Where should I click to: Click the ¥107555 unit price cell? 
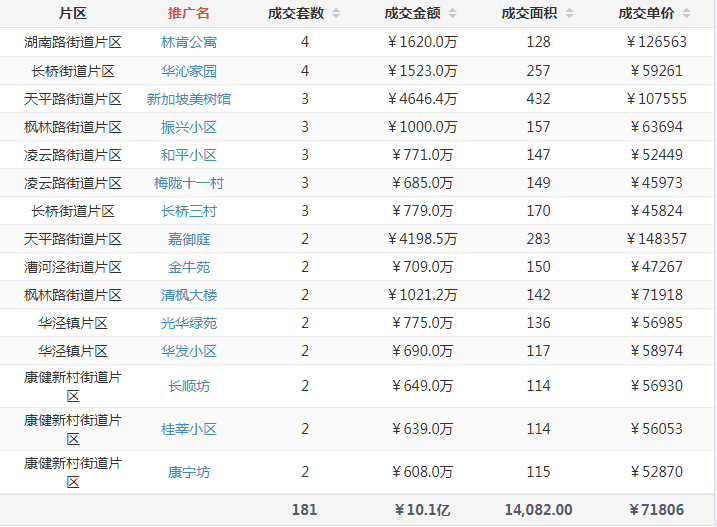(x=656, y=99)
